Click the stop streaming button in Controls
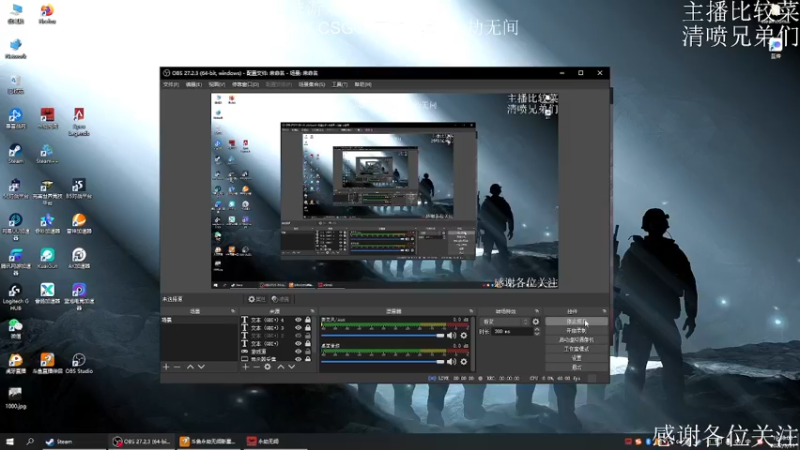 tap(576, 321)
